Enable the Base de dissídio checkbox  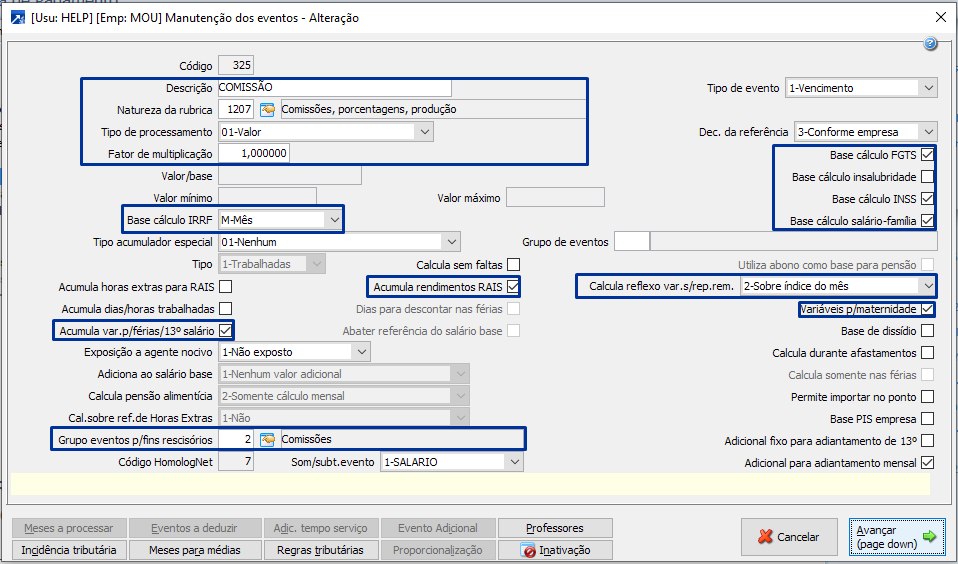click(927, 331)
